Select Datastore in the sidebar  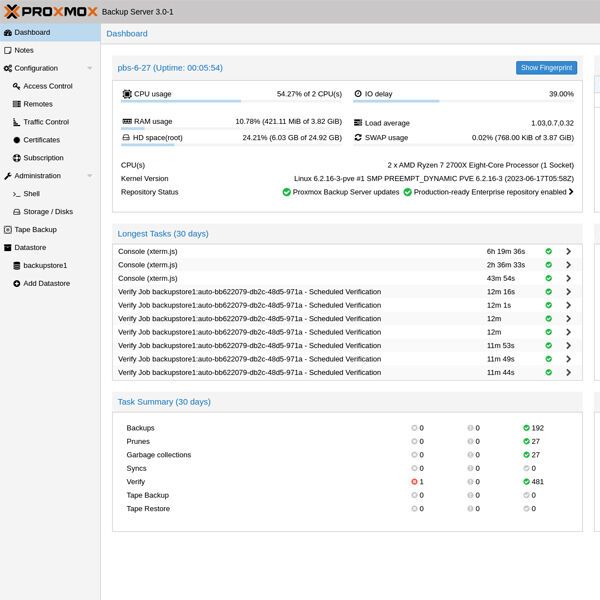tap(50, 248)
